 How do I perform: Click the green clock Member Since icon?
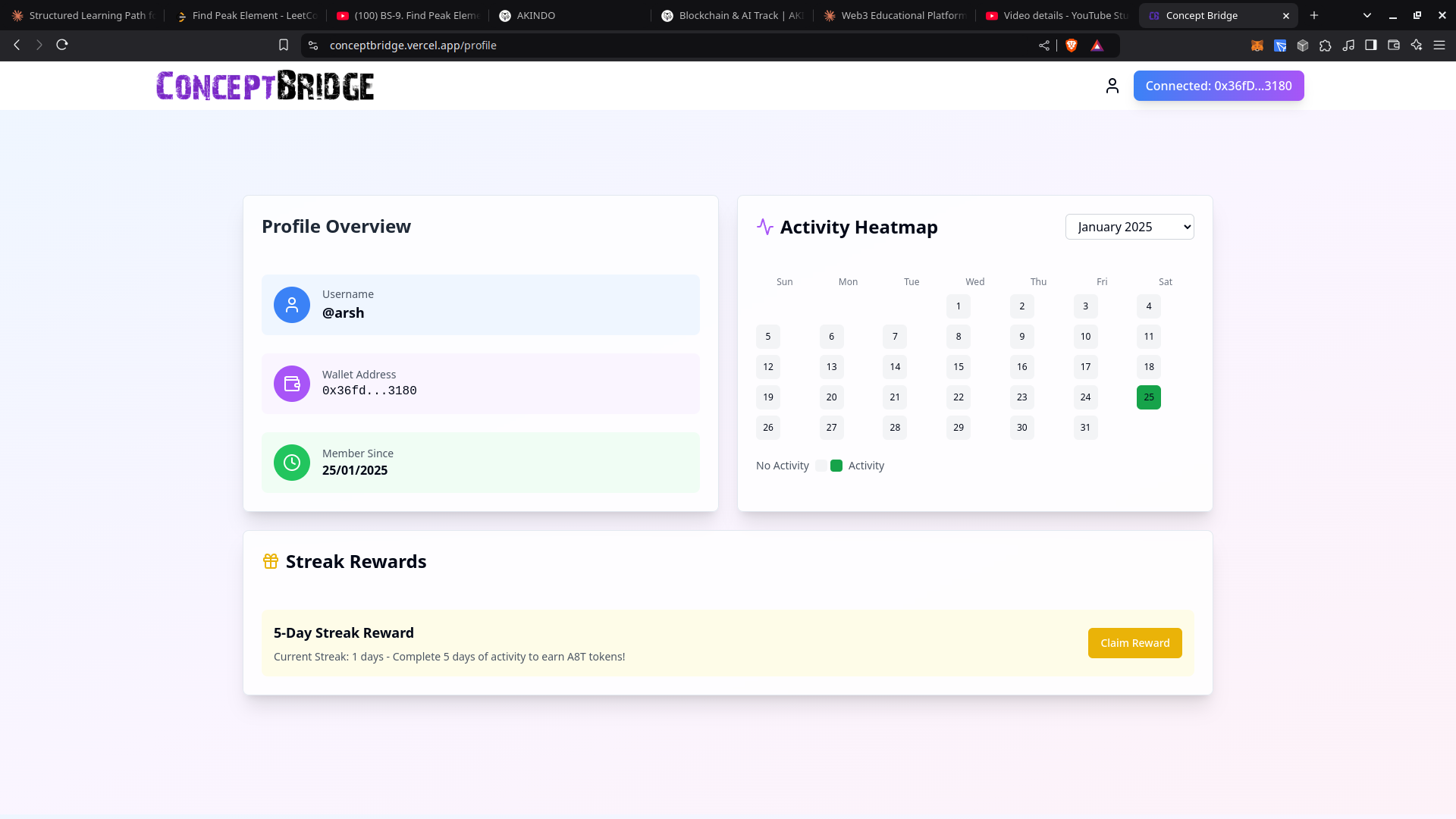click(x=292, y=463)
